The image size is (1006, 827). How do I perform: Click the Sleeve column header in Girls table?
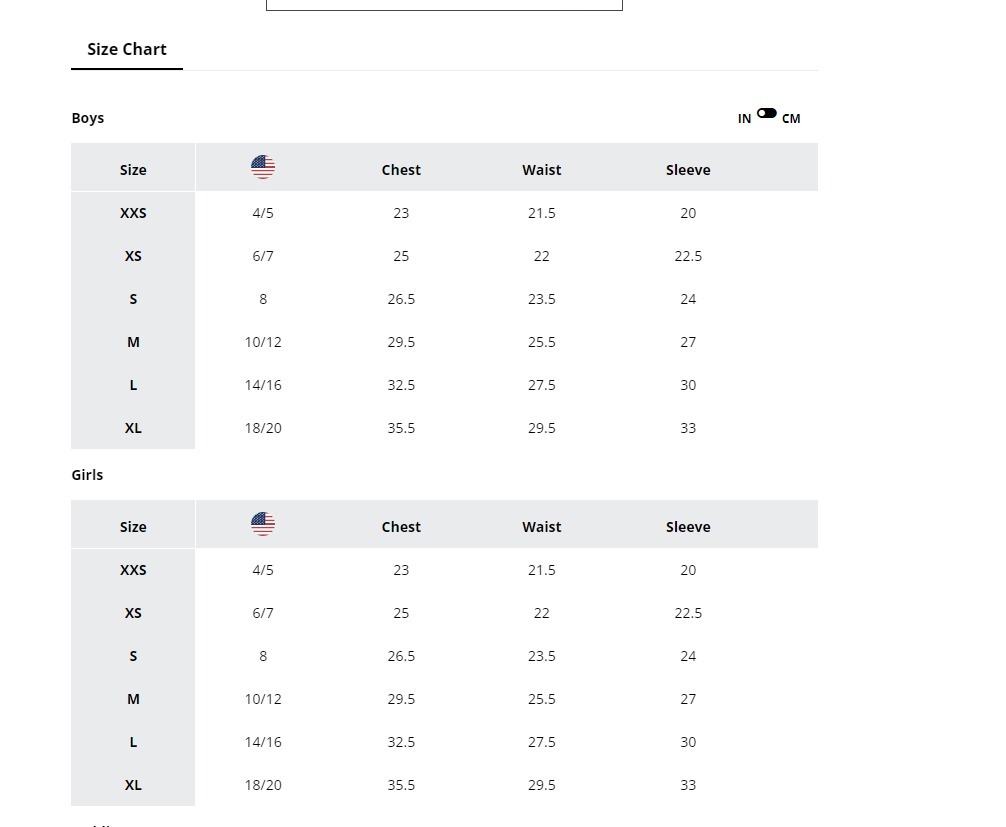click(688, 527)
